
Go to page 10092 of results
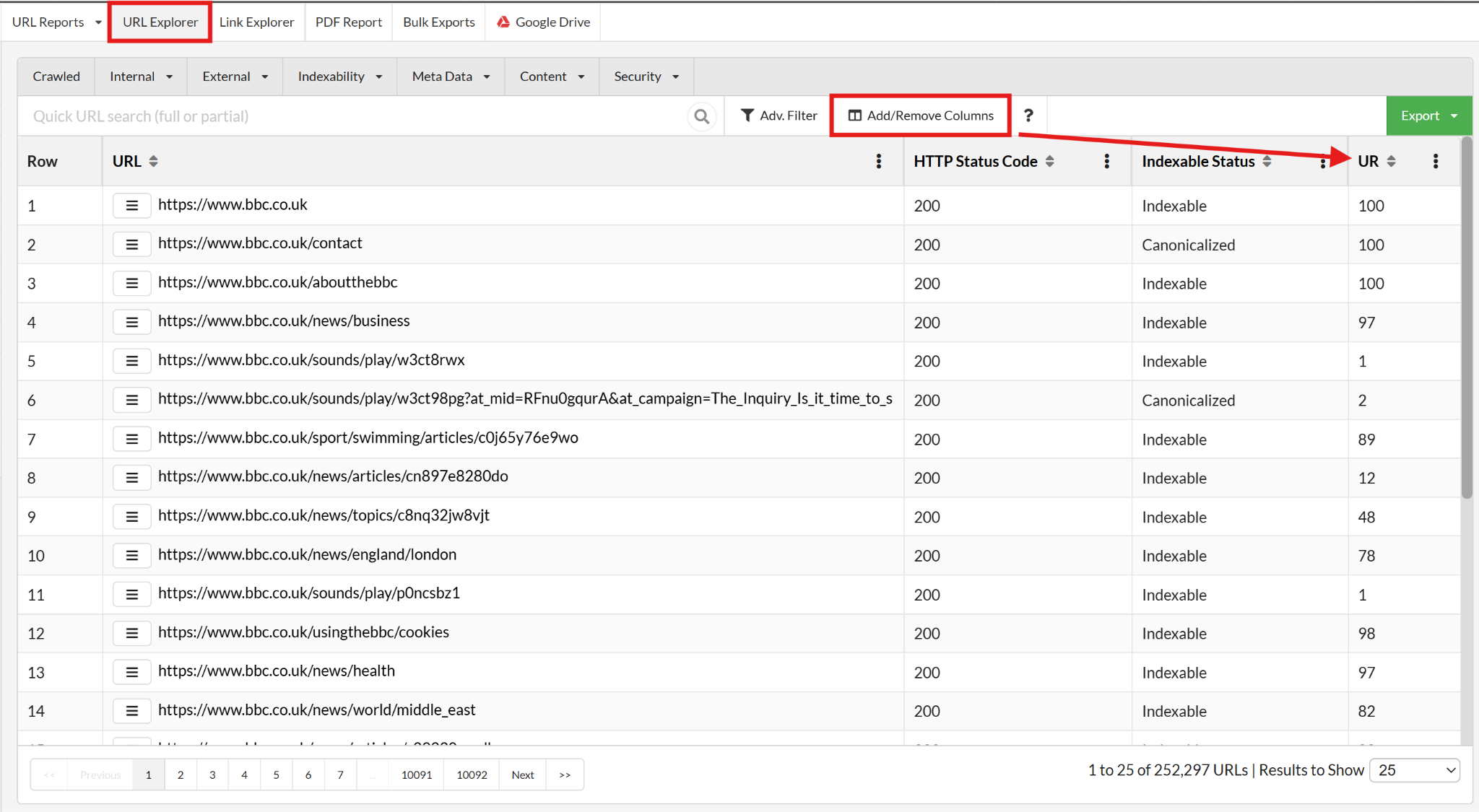coord(471,774)
